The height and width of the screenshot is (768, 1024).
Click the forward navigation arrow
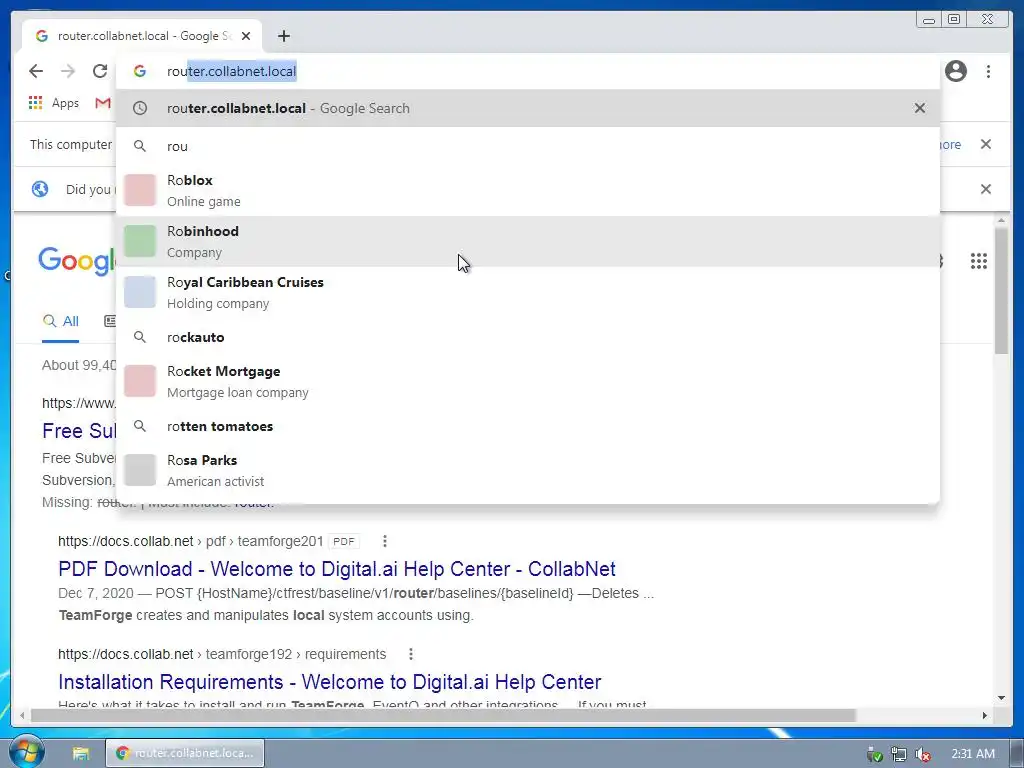(68, 71)
